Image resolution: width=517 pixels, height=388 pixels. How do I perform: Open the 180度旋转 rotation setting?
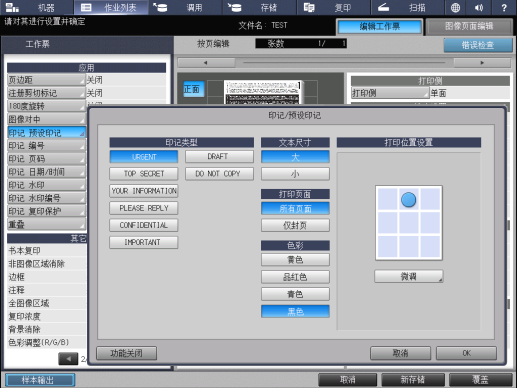click(46, 106)
